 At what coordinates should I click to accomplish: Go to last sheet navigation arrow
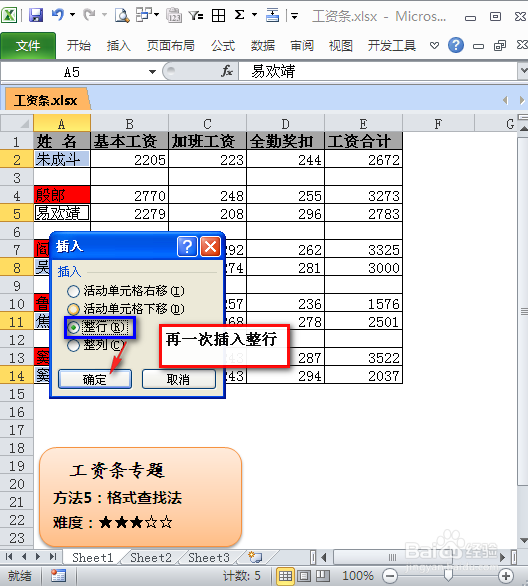(53, 557)
